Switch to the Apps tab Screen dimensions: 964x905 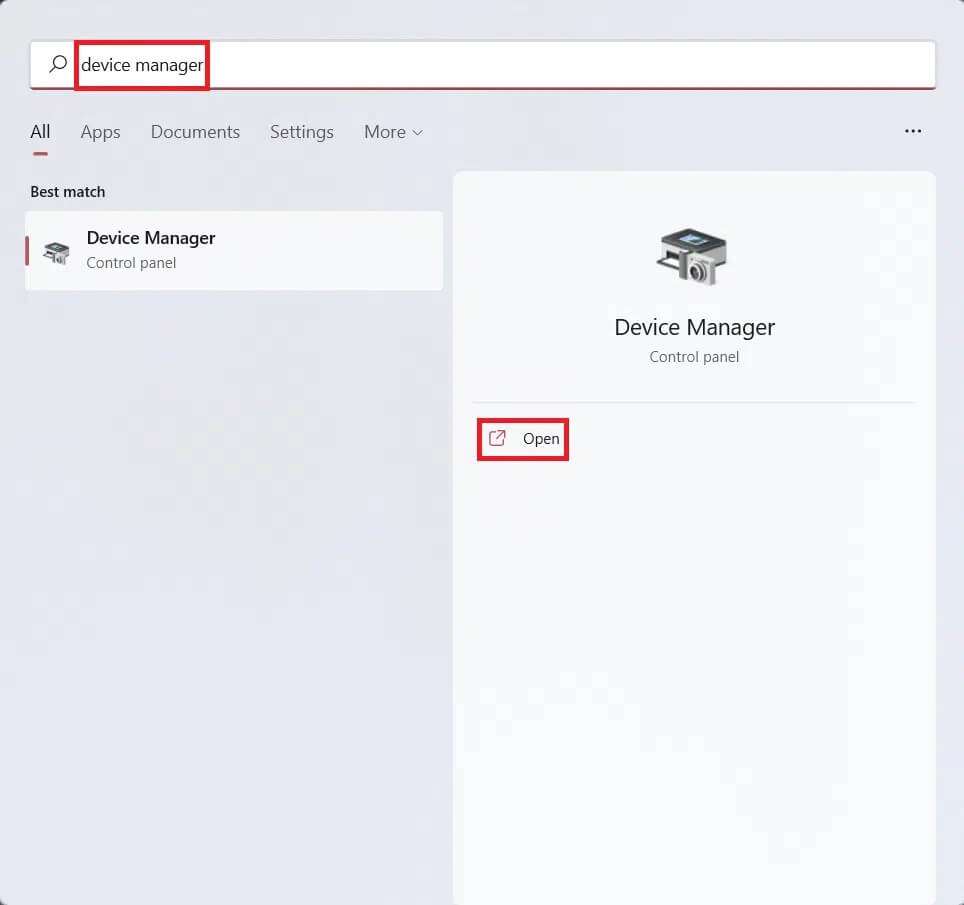[x=100, y=132]
